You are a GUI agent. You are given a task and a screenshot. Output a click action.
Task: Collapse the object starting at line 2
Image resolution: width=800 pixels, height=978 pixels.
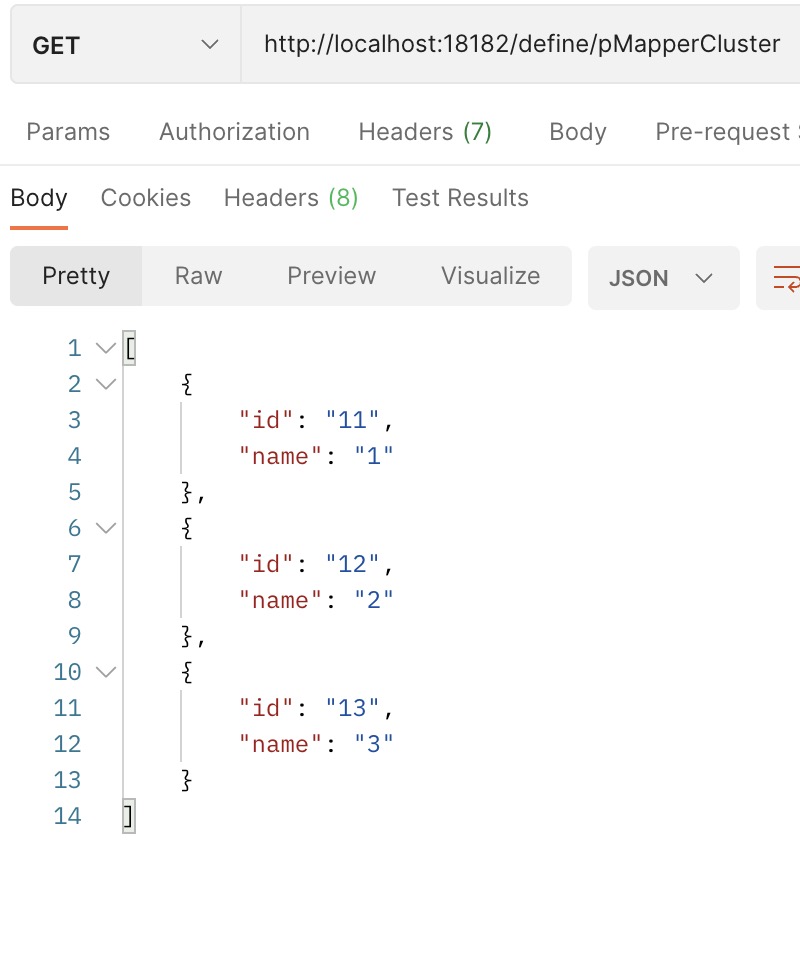click(x=105, y=384)
